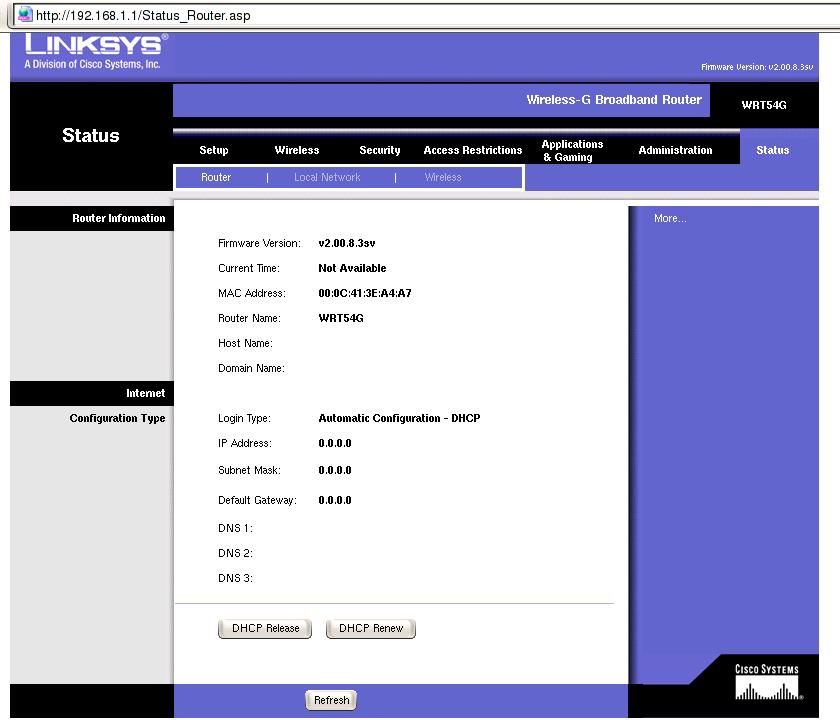Screen dimensions: 840x720
Task: Click the Current Time value Not Available
Action: pyautogui.click(x=352, y=268)
